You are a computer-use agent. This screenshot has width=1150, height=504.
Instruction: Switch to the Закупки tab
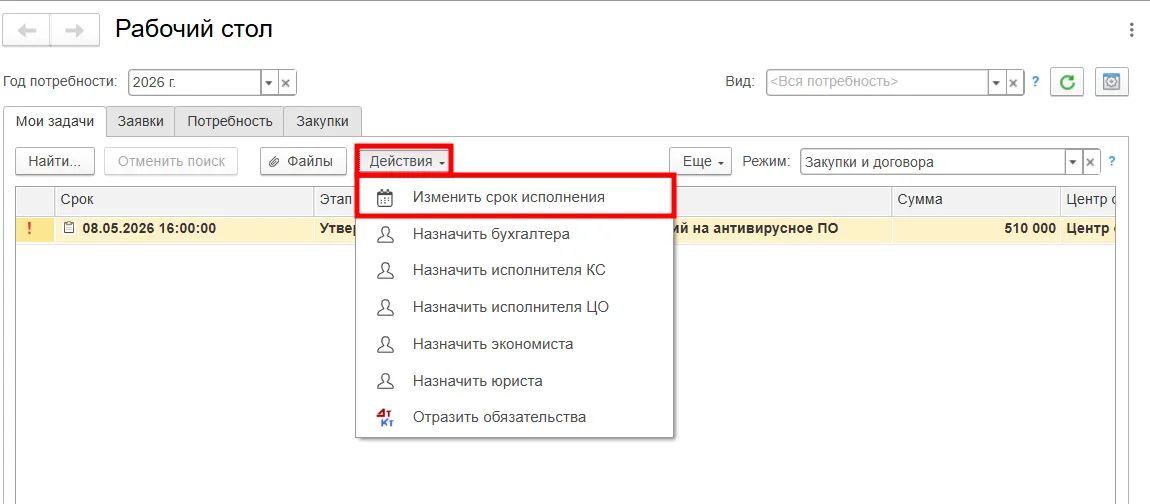[322, 122]
